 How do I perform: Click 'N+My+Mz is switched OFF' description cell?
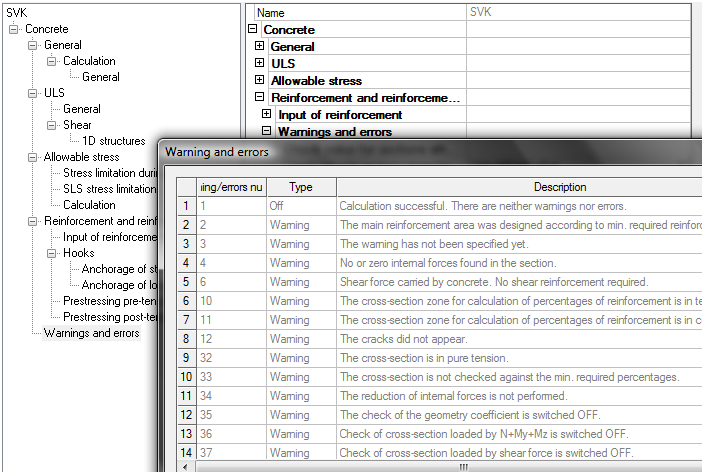coord(519,434)
